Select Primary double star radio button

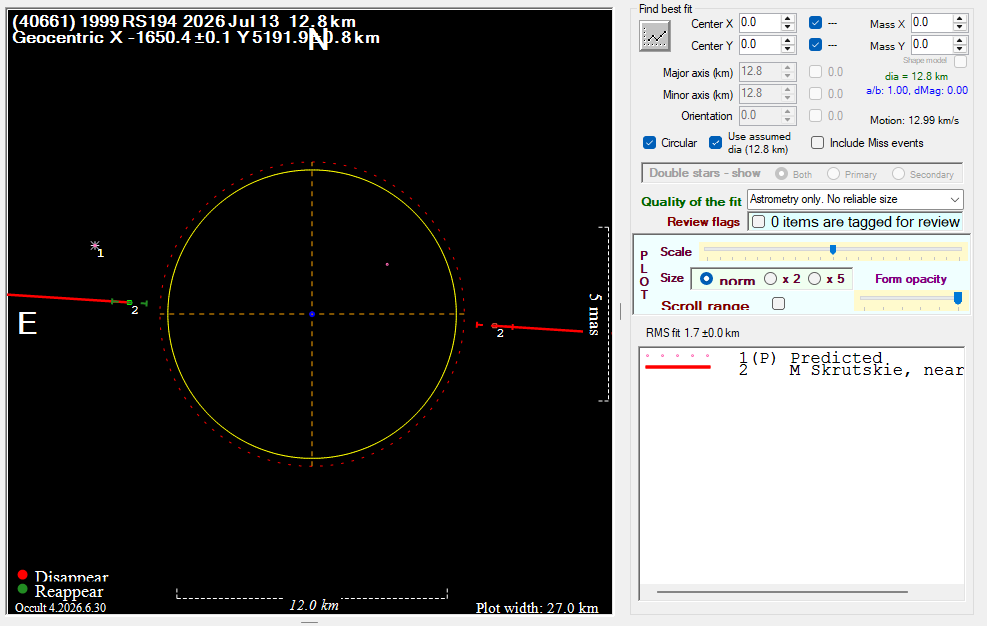click(x=833, y=174)
